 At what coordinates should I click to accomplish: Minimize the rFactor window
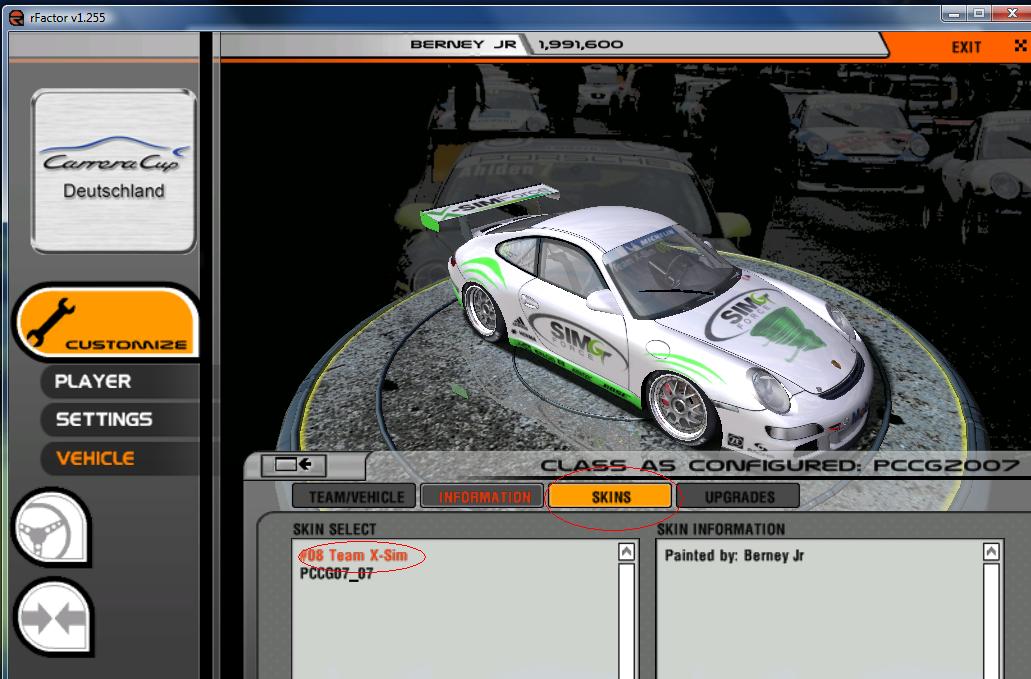[x=955, y=13]
